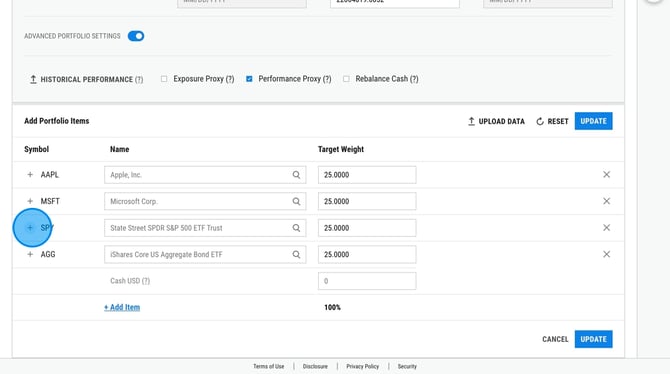Remove the AGG row with X
Image resolution: width=670 pixels, height=374 pixels.
[x=606, y=254]
